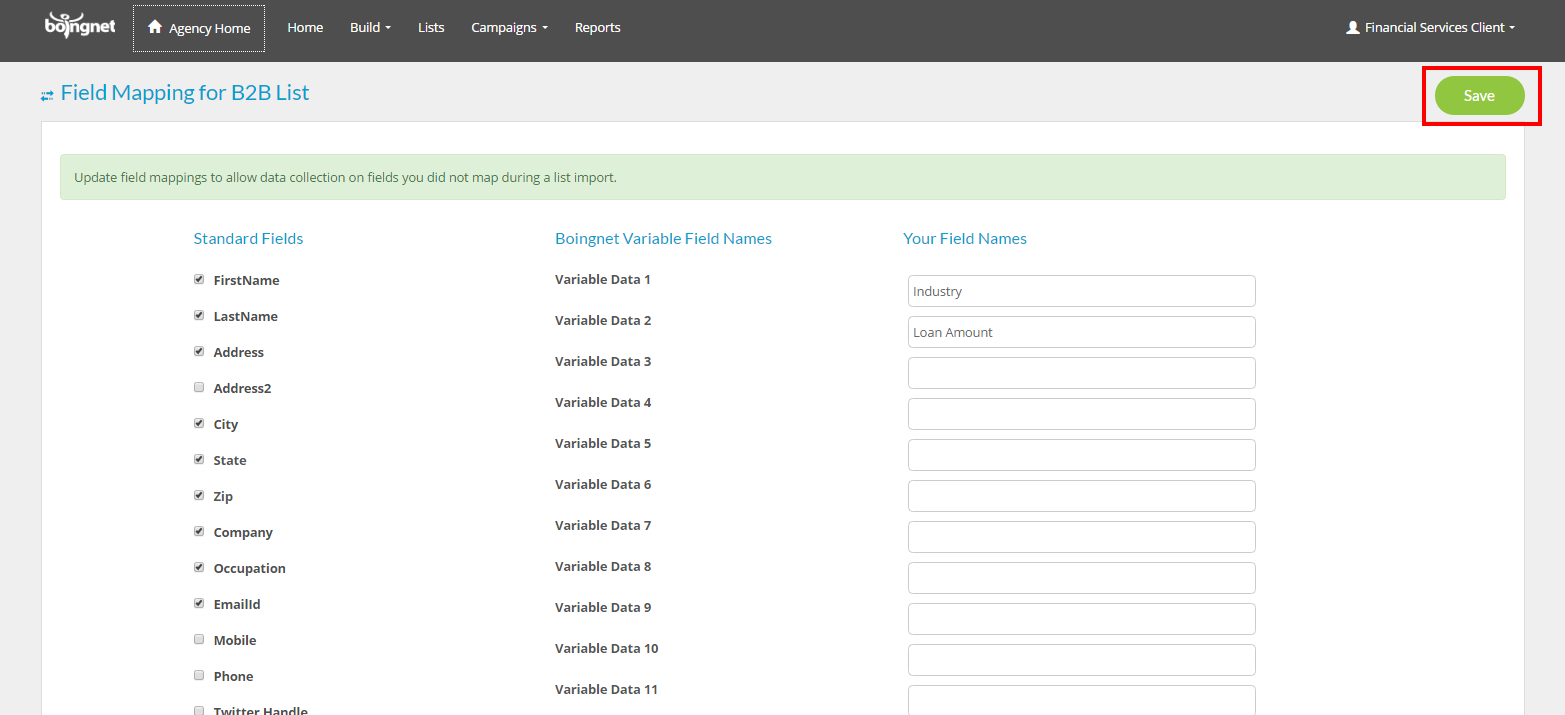Click the Occupation label text
The height and width of the screenshot is (715, 1565).
click(x=250, y=568)
